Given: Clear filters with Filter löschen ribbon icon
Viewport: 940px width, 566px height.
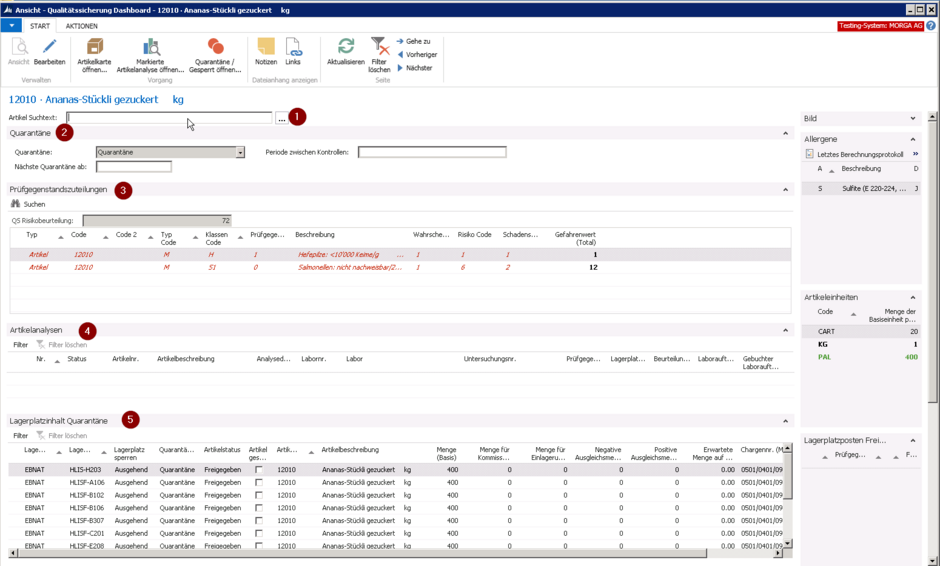Looking at the screenshot, I should click(379, 47).
